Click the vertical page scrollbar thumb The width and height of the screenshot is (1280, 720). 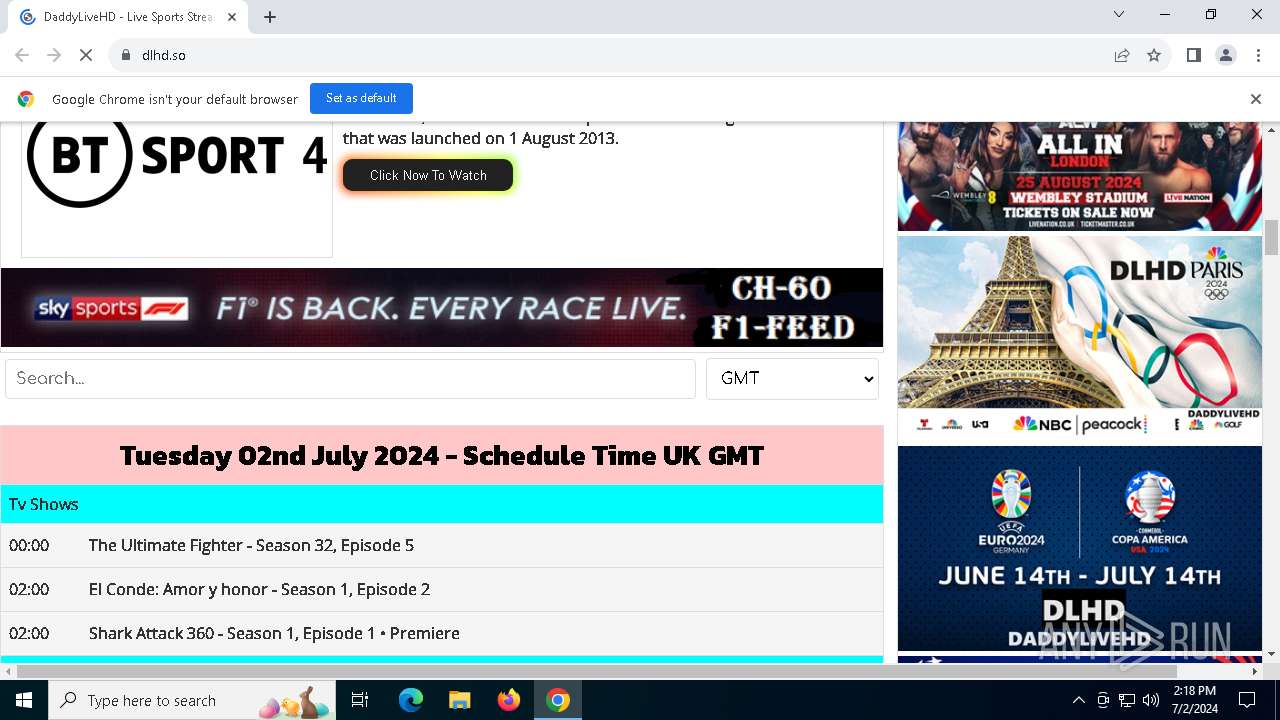pos(1271,237)
